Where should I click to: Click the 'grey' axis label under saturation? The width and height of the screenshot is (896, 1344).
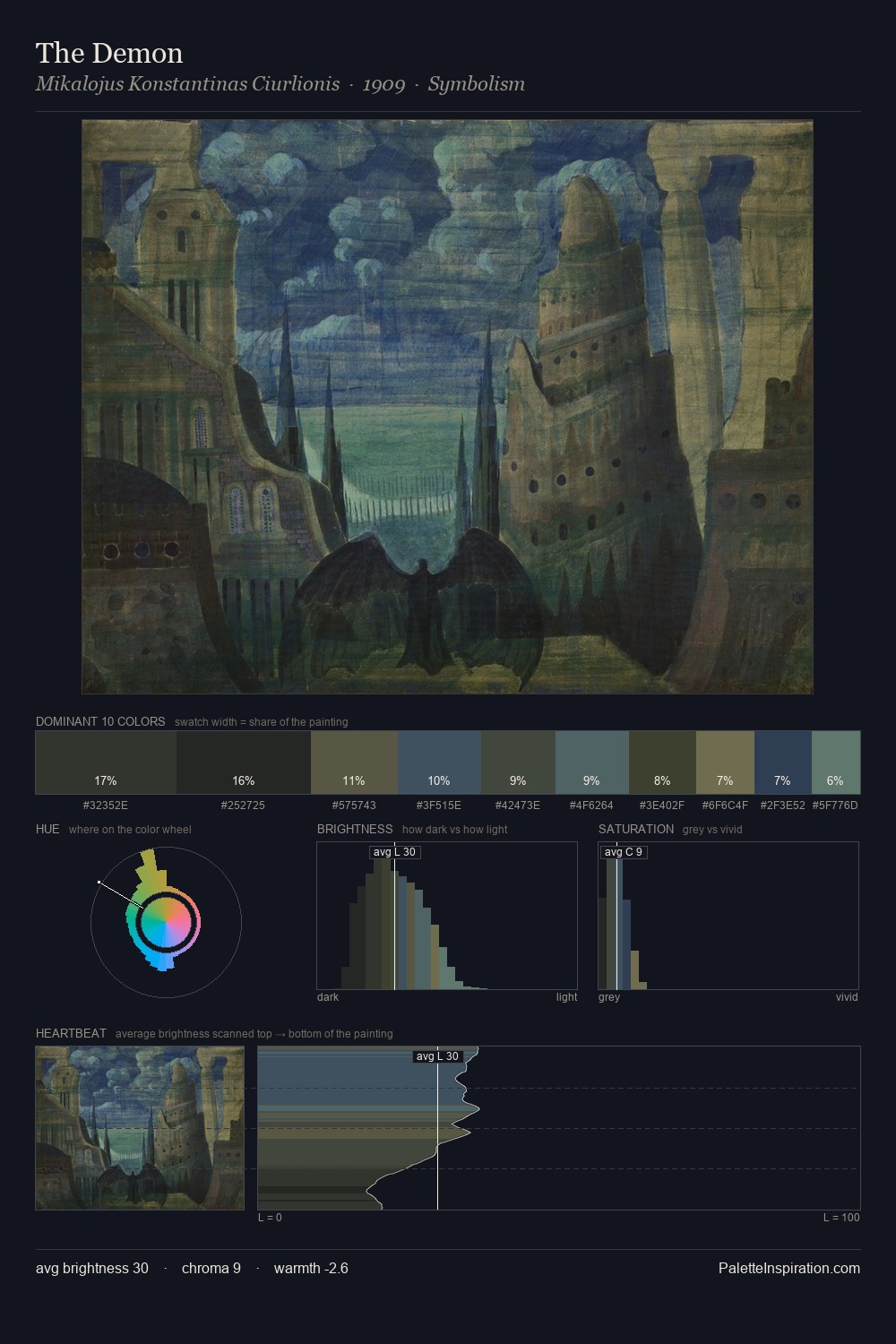tap(609, 997)
